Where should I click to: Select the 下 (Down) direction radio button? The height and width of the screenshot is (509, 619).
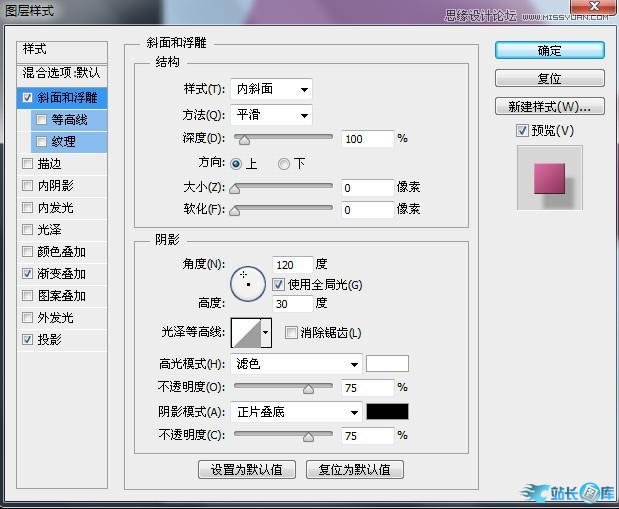[x=284, y=164]
